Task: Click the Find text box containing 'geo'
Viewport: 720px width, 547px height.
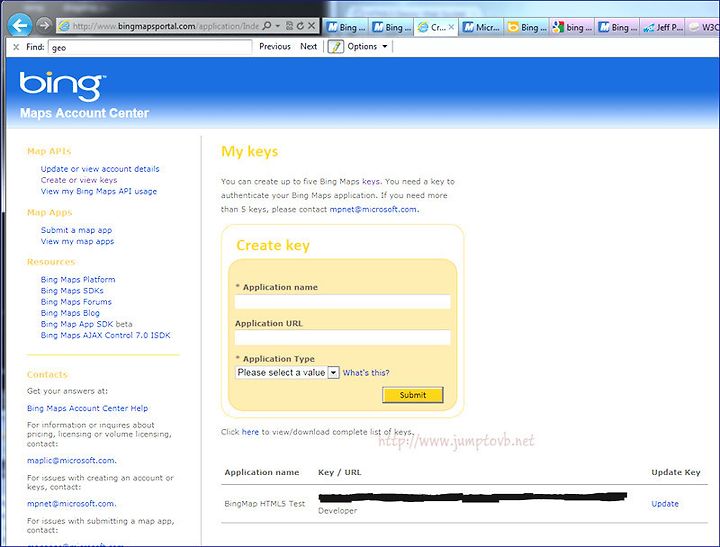Action: [150, 47]
